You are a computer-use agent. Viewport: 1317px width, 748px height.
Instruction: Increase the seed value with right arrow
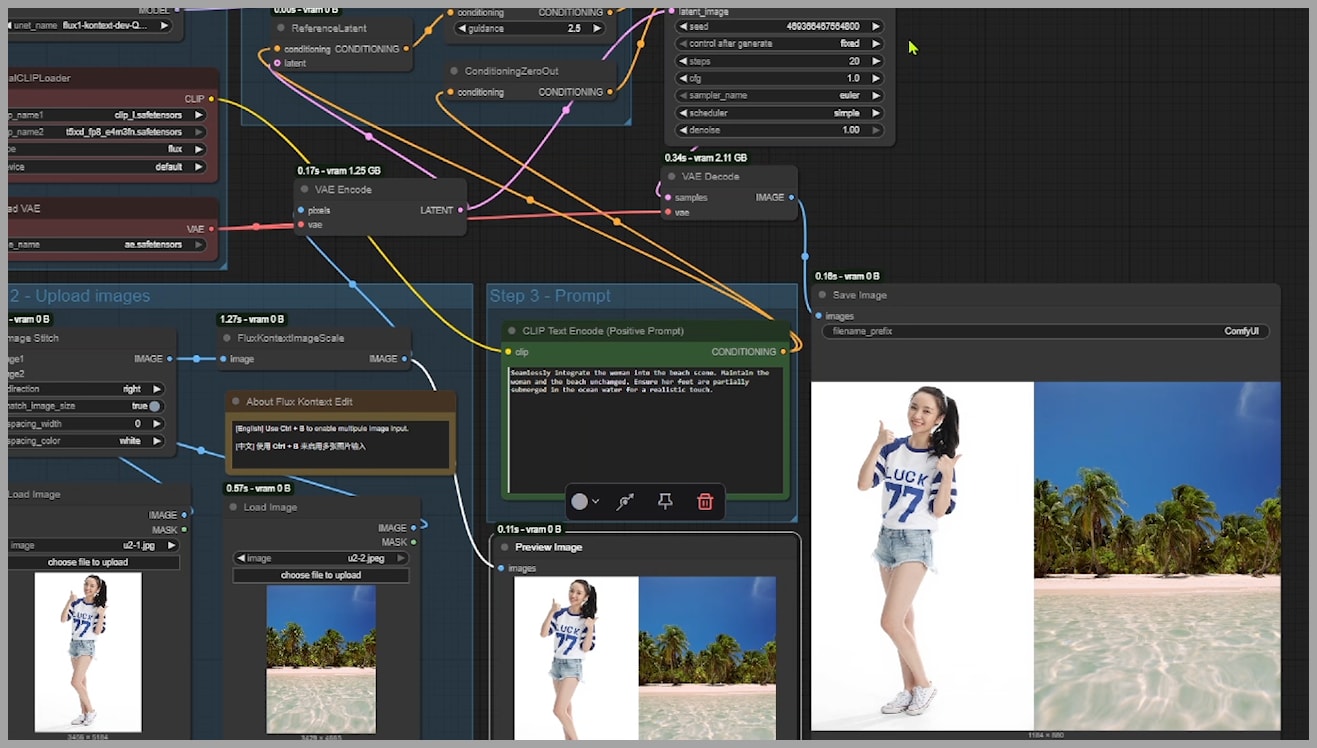875,27
